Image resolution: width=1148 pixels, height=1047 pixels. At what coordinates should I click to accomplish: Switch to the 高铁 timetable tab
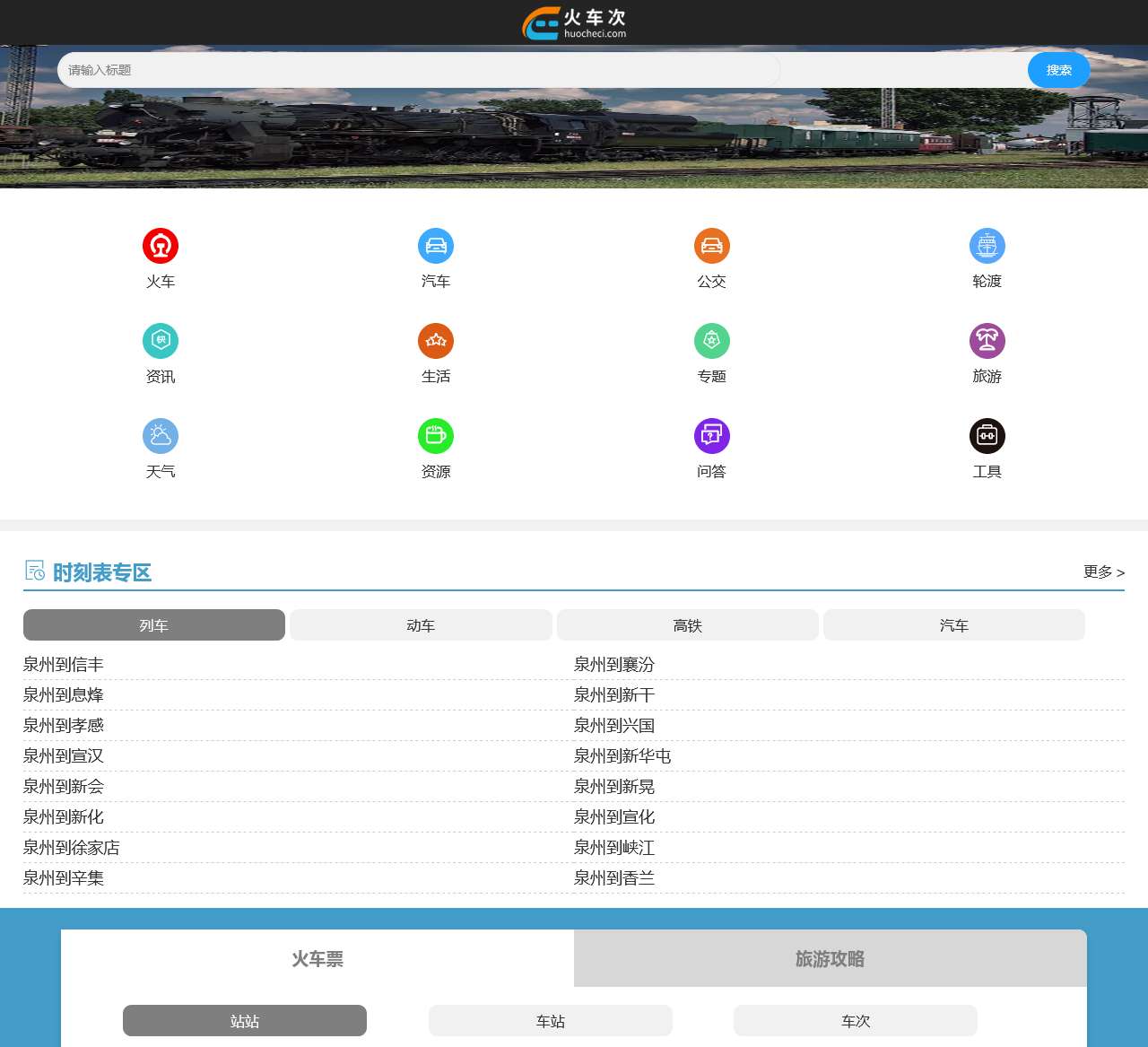[x=687, y=625]
